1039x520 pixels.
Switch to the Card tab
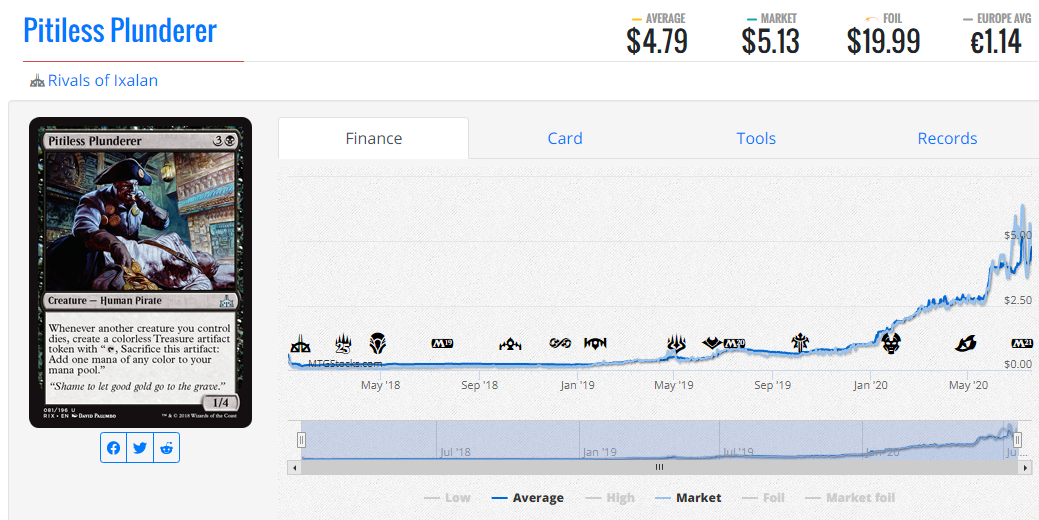point(565,138)
